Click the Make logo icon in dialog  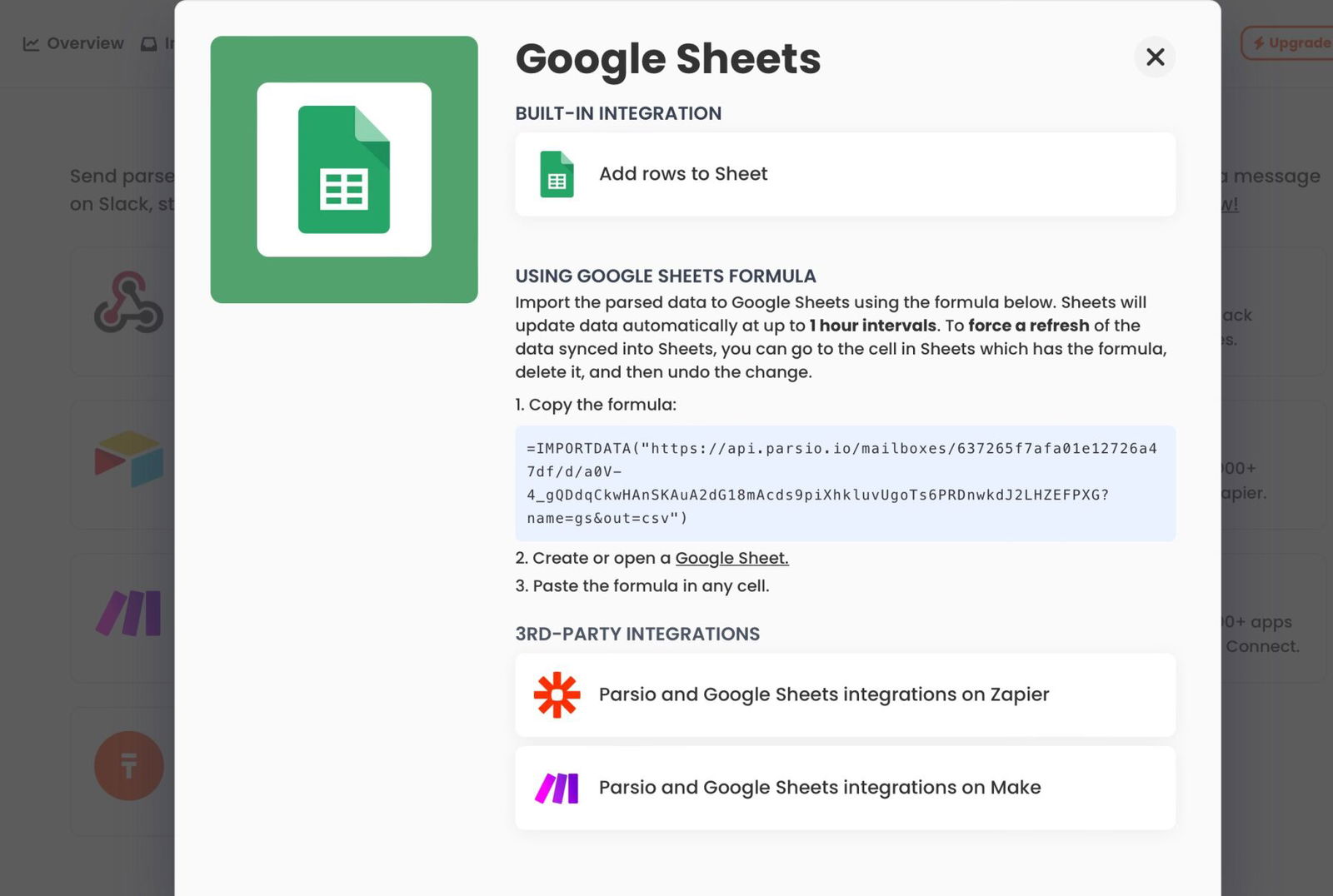tap(557, 788)
